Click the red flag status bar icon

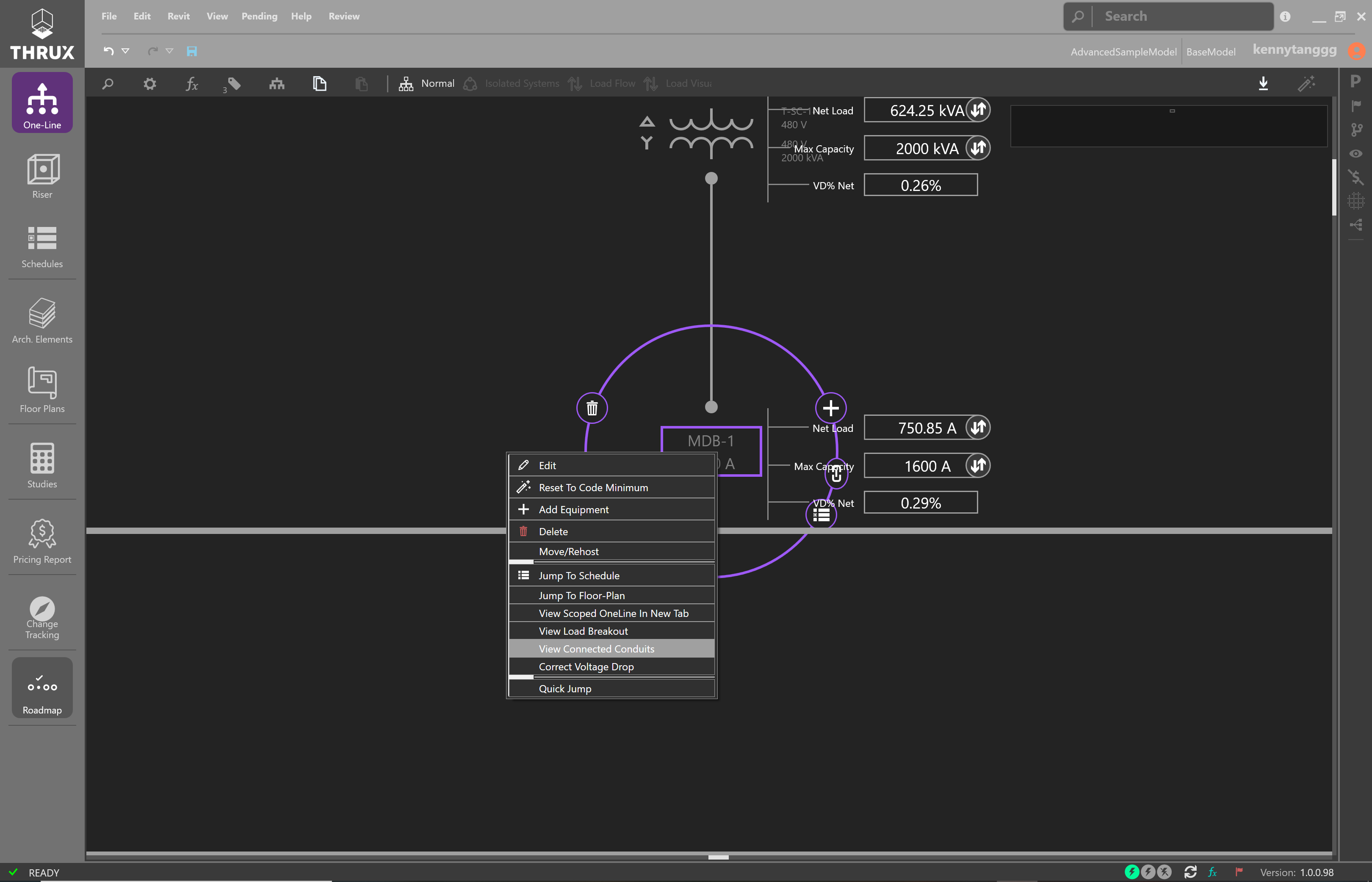1239,872
